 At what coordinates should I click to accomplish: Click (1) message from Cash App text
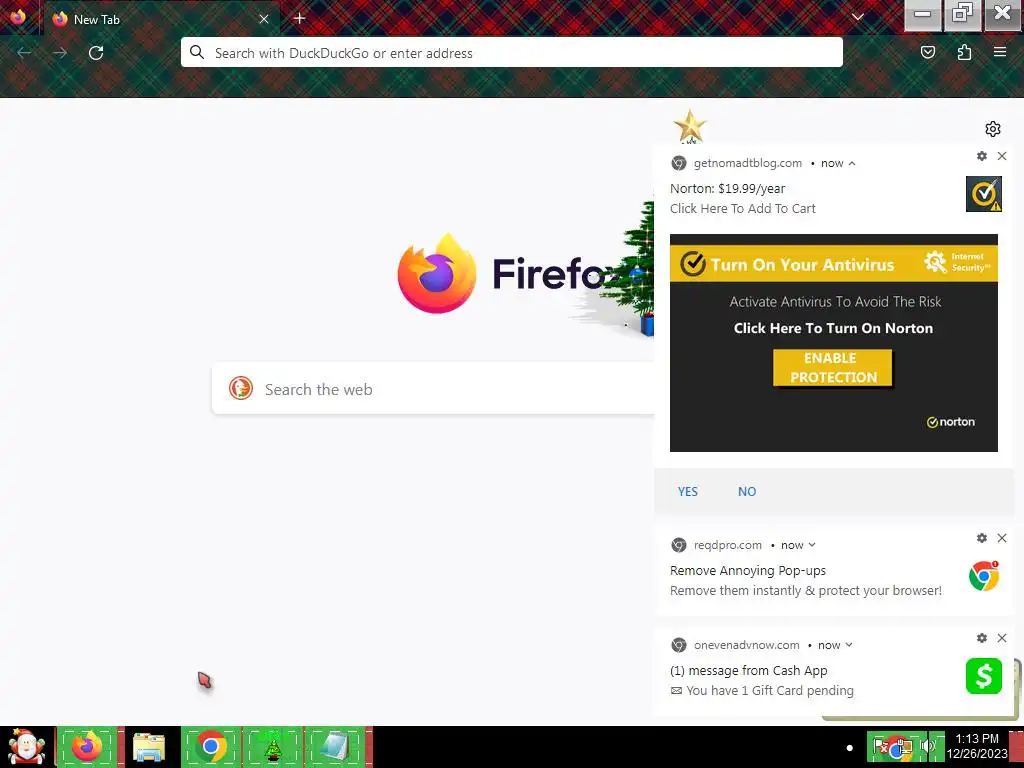pos(748,671)
